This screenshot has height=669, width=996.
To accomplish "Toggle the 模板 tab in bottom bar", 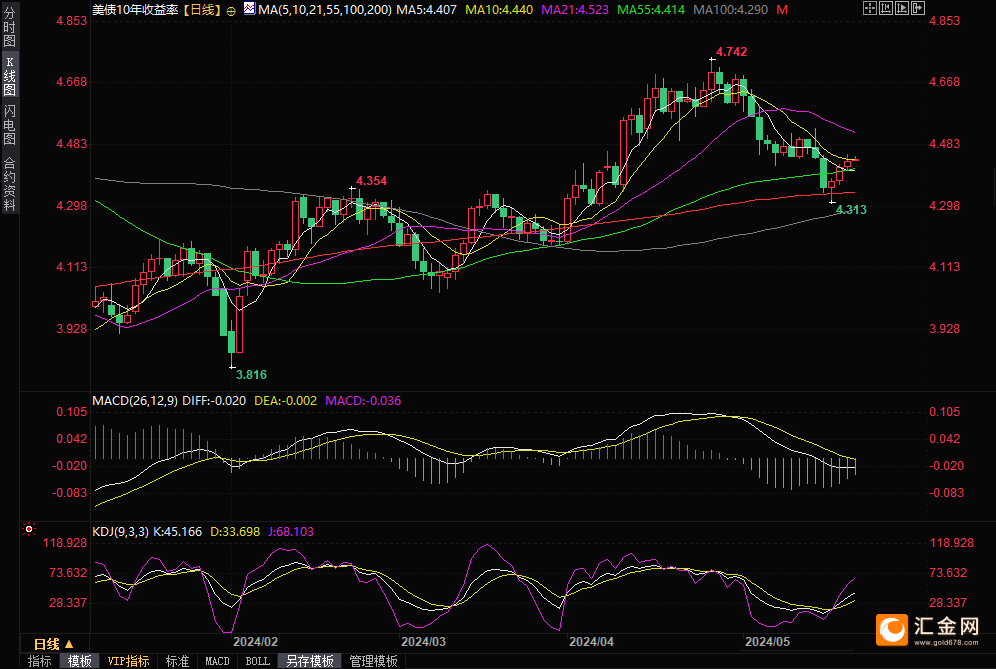I will point(79,661).
